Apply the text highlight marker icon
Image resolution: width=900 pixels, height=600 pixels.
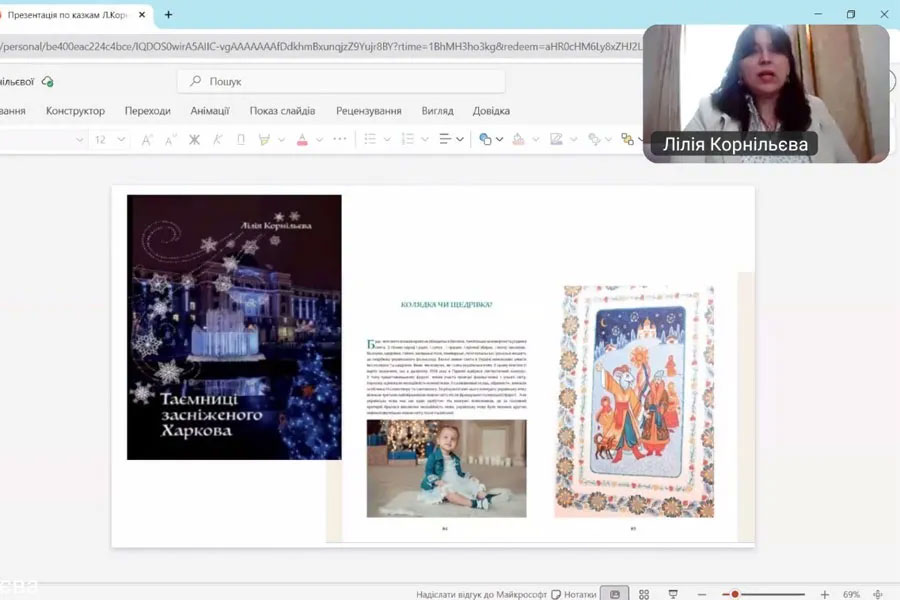265,139
